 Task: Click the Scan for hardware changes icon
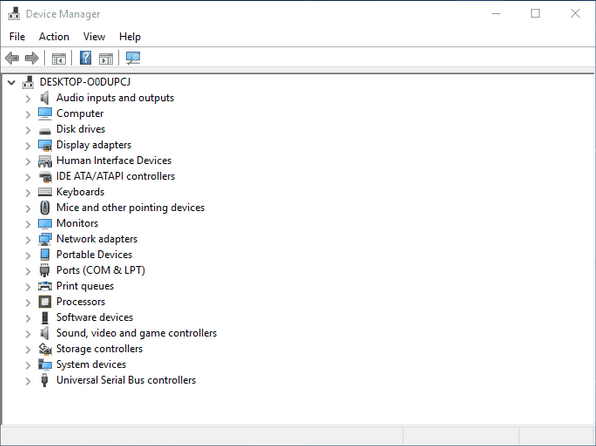click(133, 58)
